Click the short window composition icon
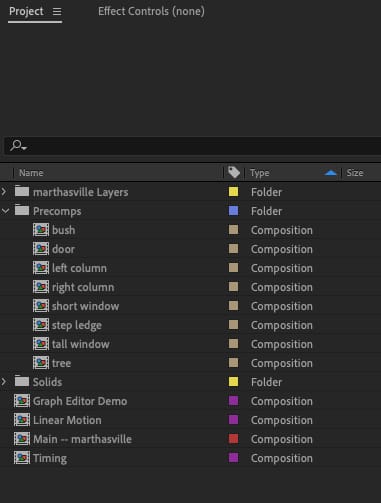Image resolution: width=381 pixels, height=503 pixels. click(41, 306)
